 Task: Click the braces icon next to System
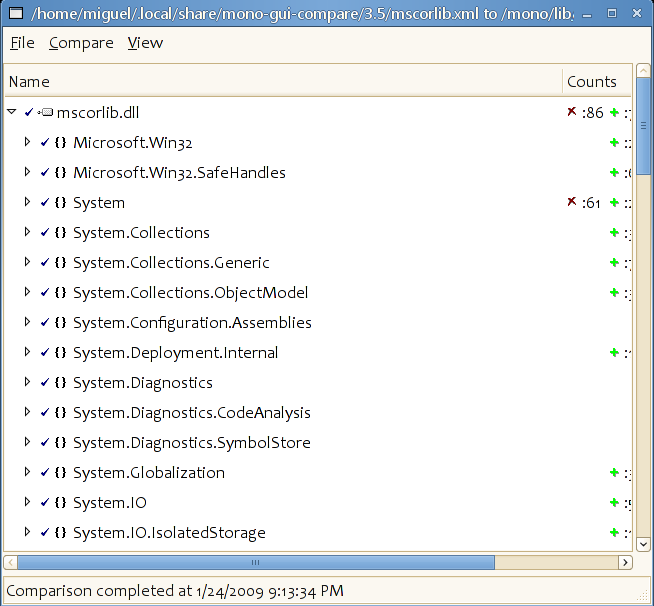click(60, 202)
